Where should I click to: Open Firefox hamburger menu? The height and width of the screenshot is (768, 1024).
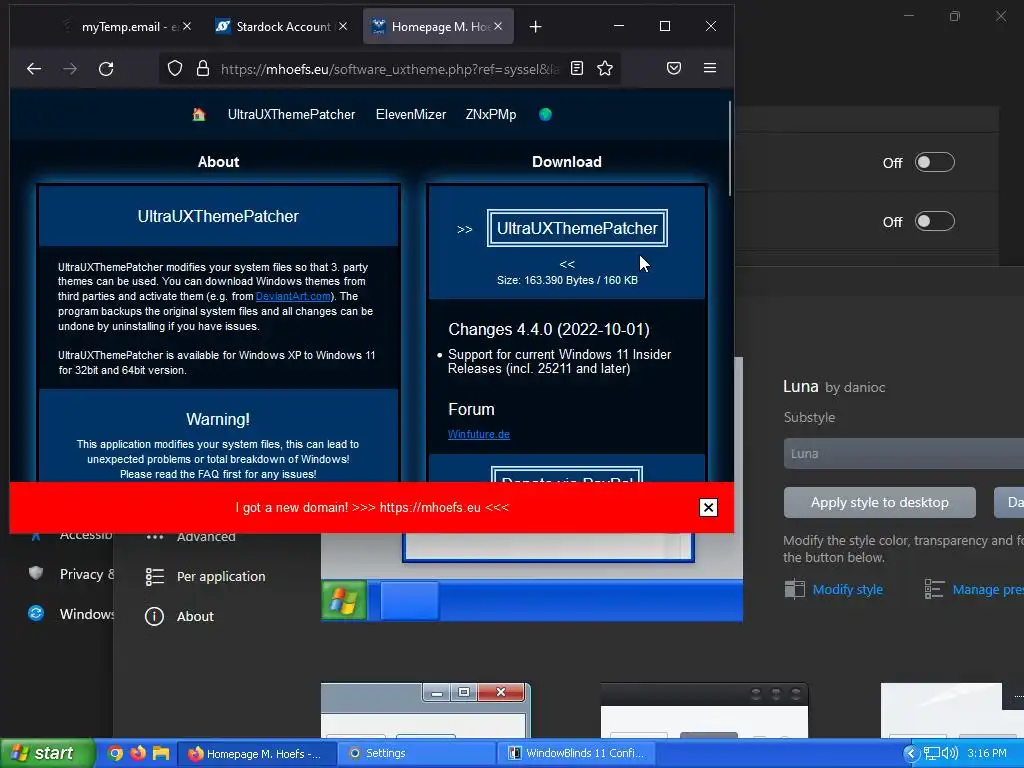[x=710, y=69]
